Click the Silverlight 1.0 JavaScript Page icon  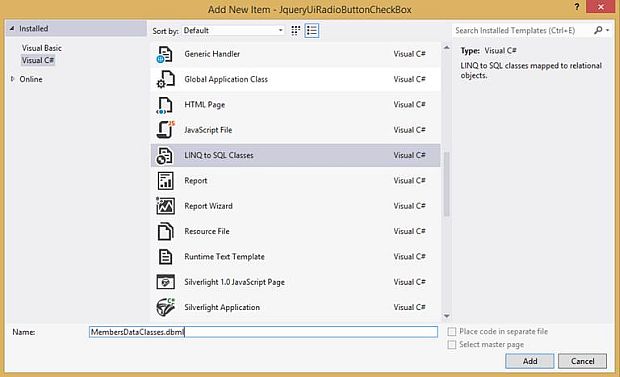pos(165,282)
